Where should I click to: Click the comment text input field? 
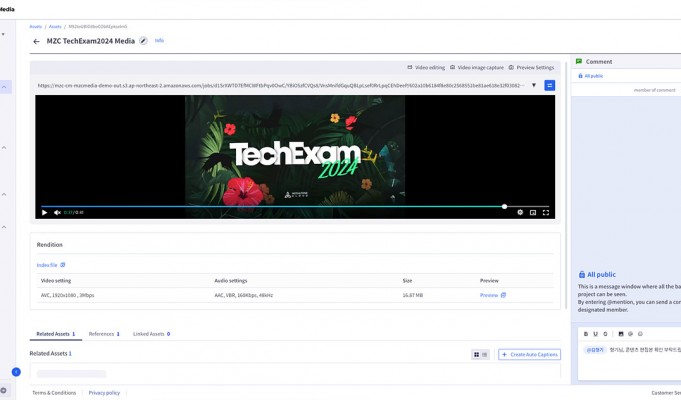tap(629, 360)
